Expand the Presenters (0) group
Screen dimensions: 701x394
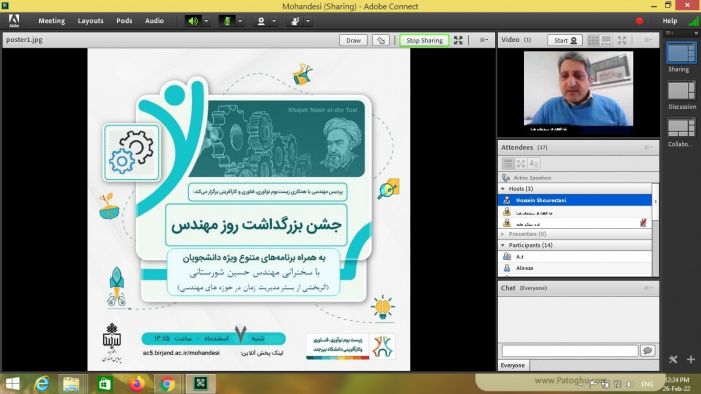click(x=503, y=234)
